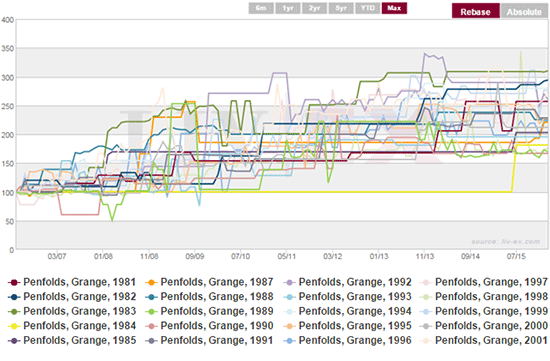Image resolution: width=550 pixels, height=361 pixels.
Task: Click the Penfolds, Grange, 1991 legend entry
Action: coord(209,340)
